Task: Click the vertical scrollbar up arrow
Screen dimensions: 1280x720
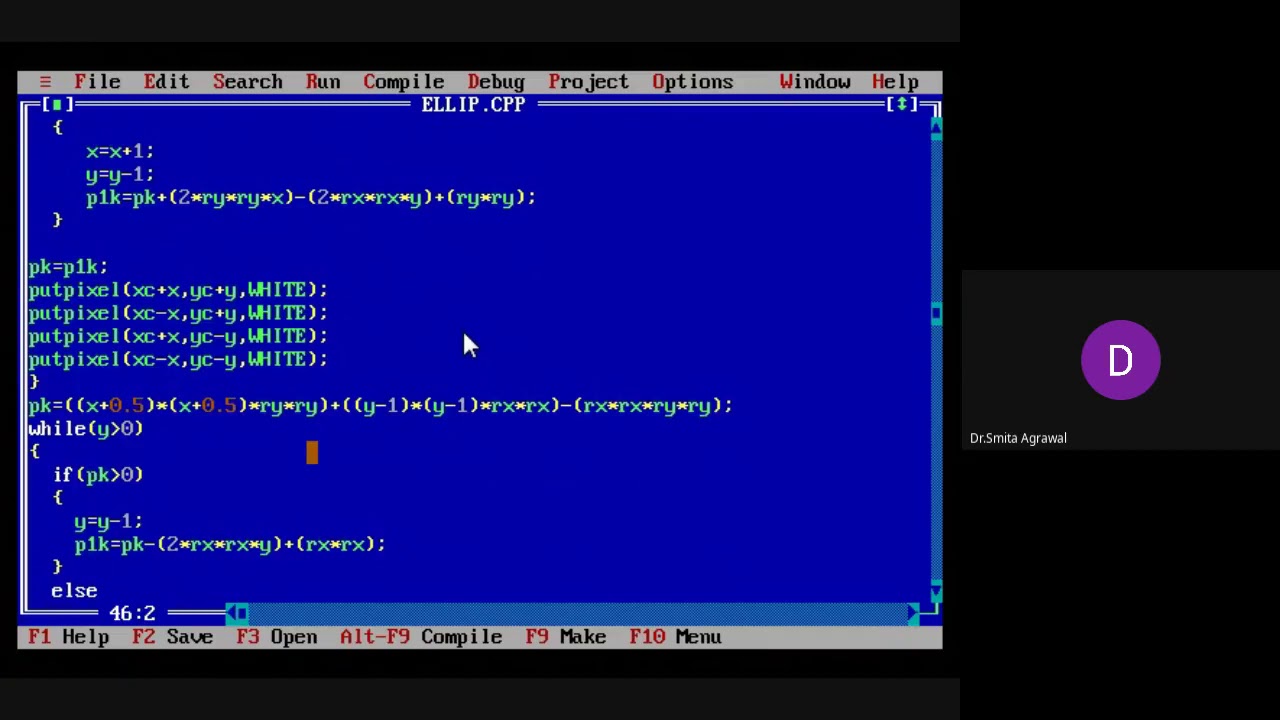Action: point(936,127)
